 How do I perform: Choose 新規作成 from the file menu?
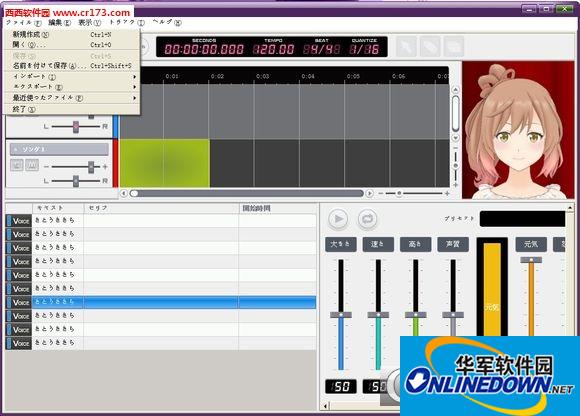(x=72, y=34)
